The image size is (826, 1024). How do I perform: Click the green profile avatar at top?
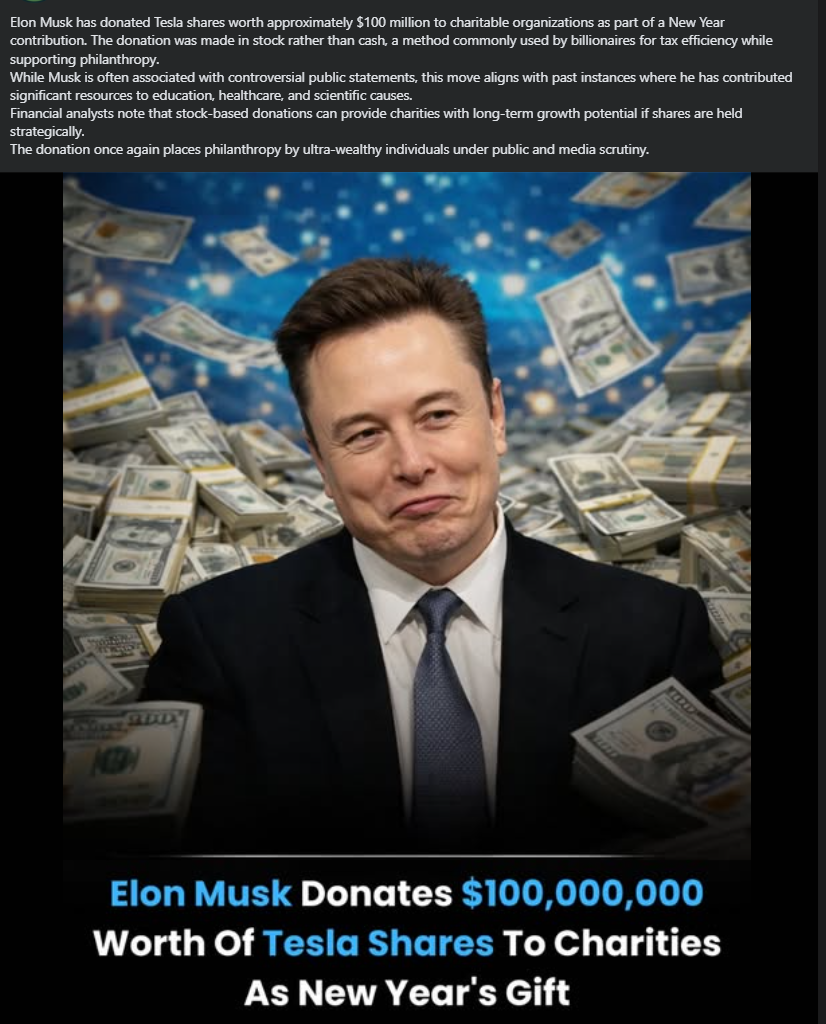[33, 1]
